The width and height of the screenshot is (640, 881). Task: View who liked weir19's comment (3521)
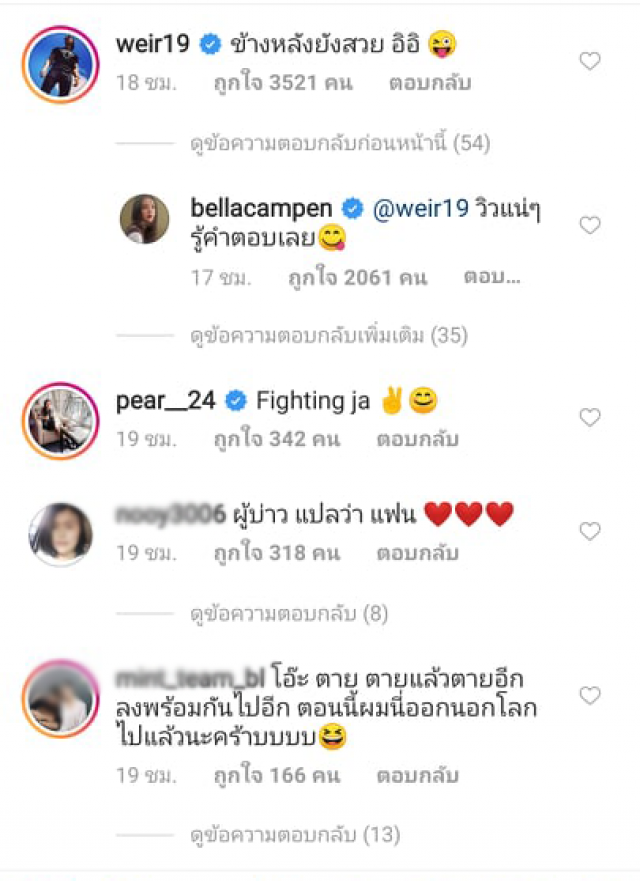[283, 83]
